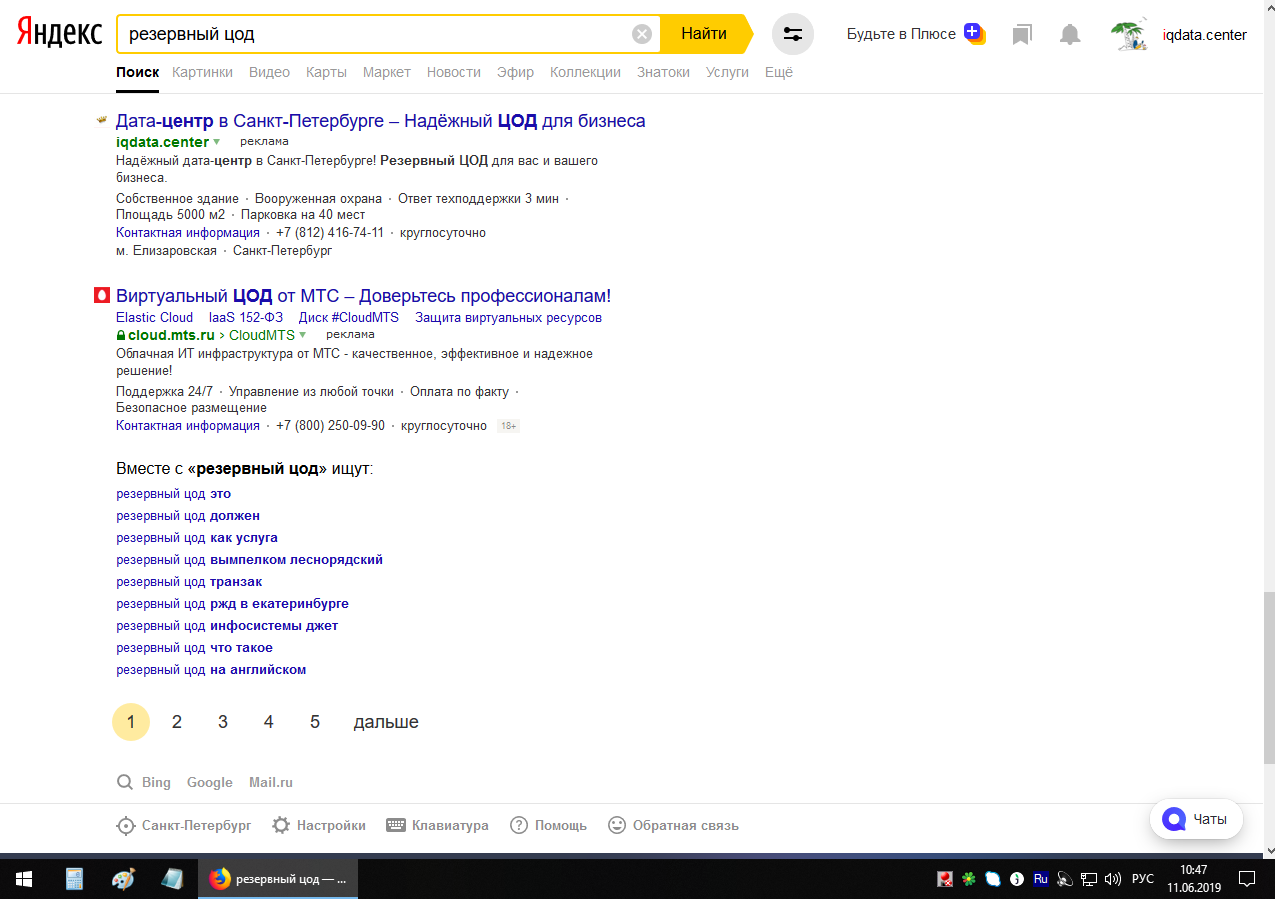Expand dropdown arrow next to iqdata.center ad URL

click(216, 142)
